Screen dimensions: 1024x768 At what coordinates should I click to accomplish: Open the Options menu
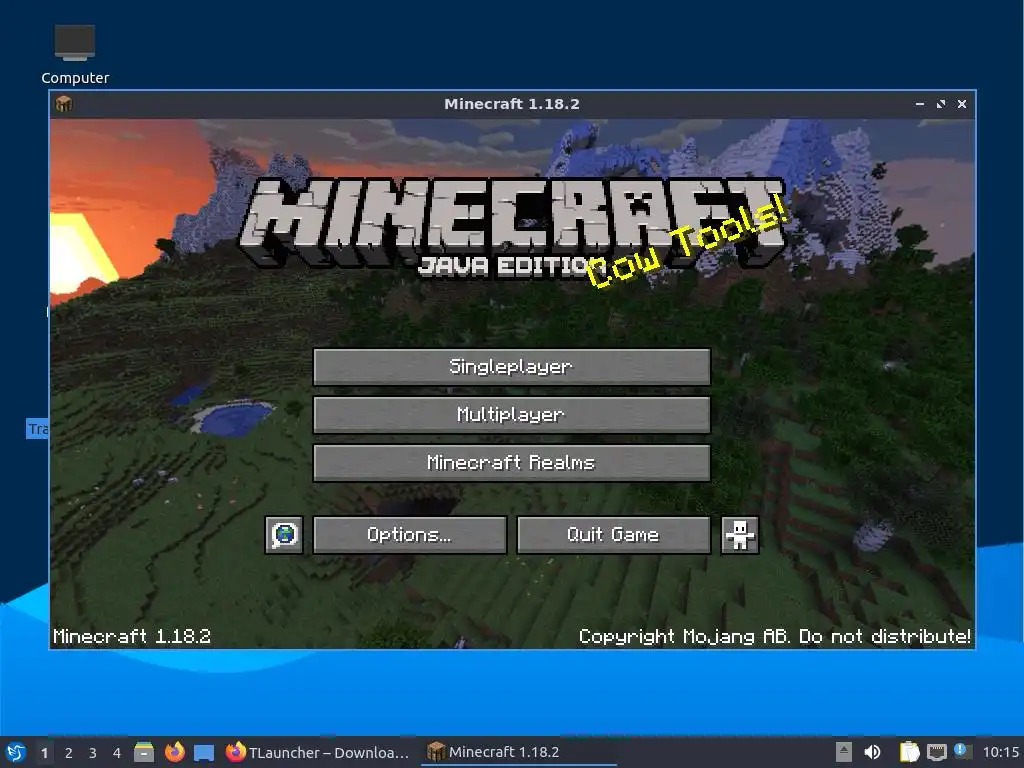click(409, 535)
